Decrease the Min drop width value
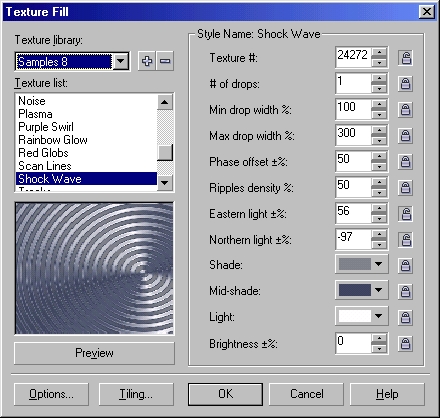 (x=379, y=115)
